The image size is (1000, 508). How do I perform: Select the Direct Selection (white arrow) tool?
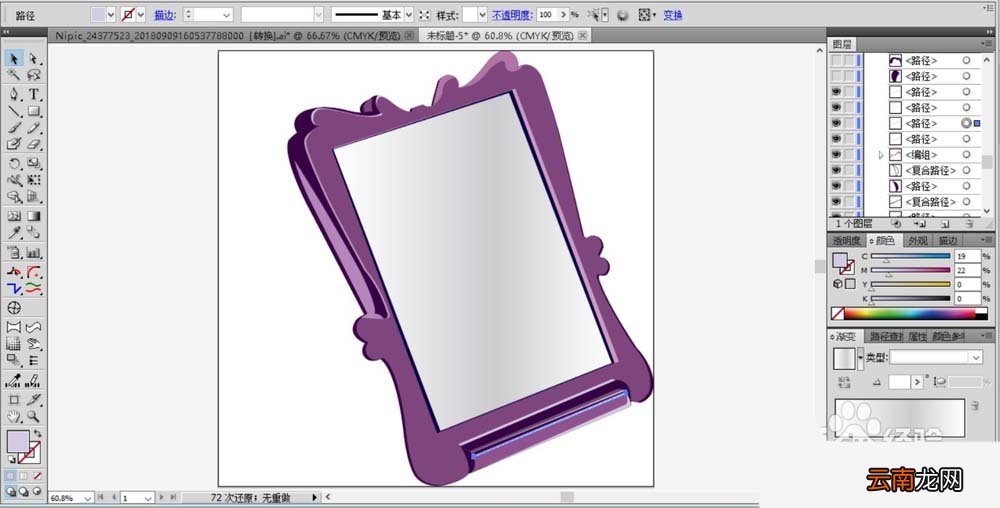34,59
